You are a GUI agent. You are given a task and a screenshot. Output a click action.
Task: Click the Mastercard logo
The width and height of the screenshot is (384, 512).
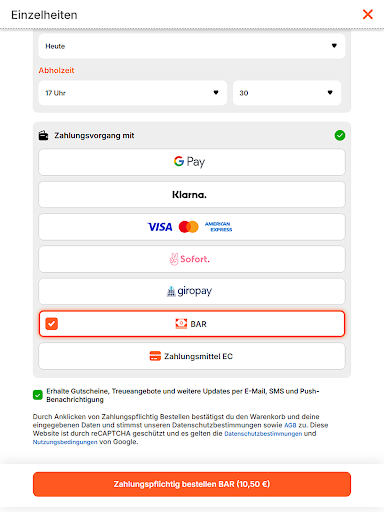point(188,227)
